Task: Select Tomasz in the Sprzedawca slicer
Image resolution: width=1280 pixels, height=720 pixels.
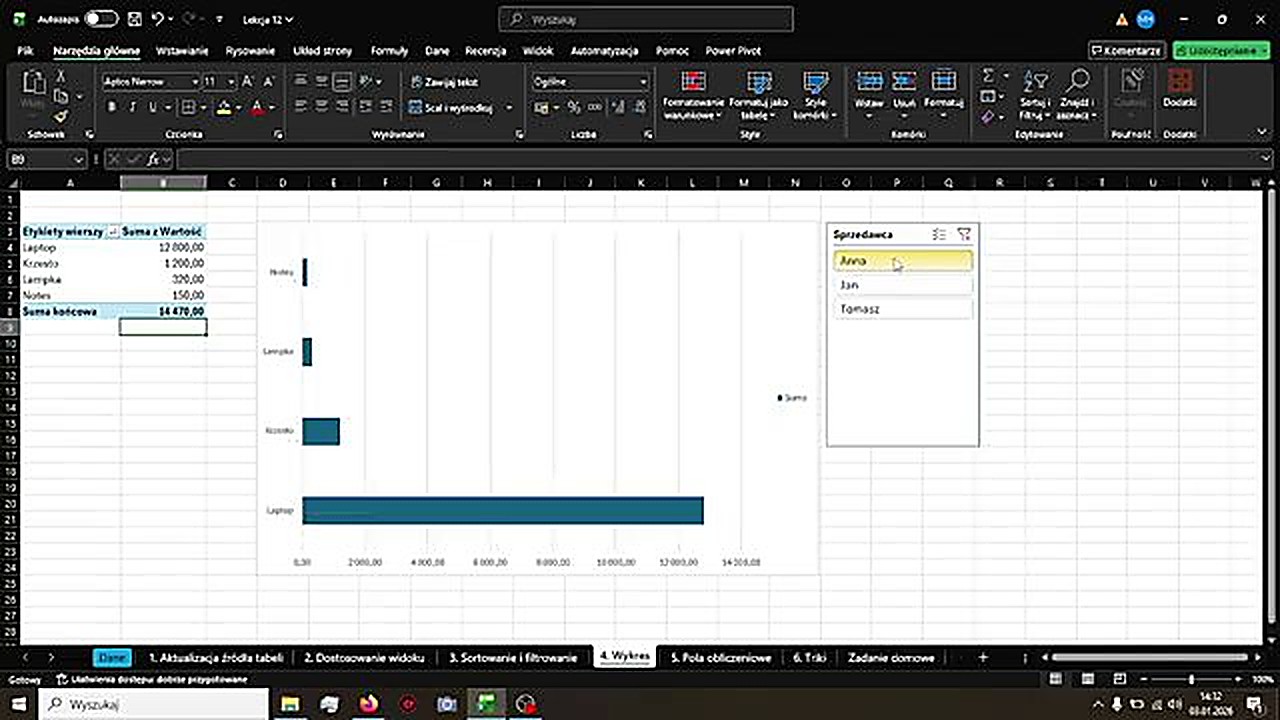Action: coord(900,308)
